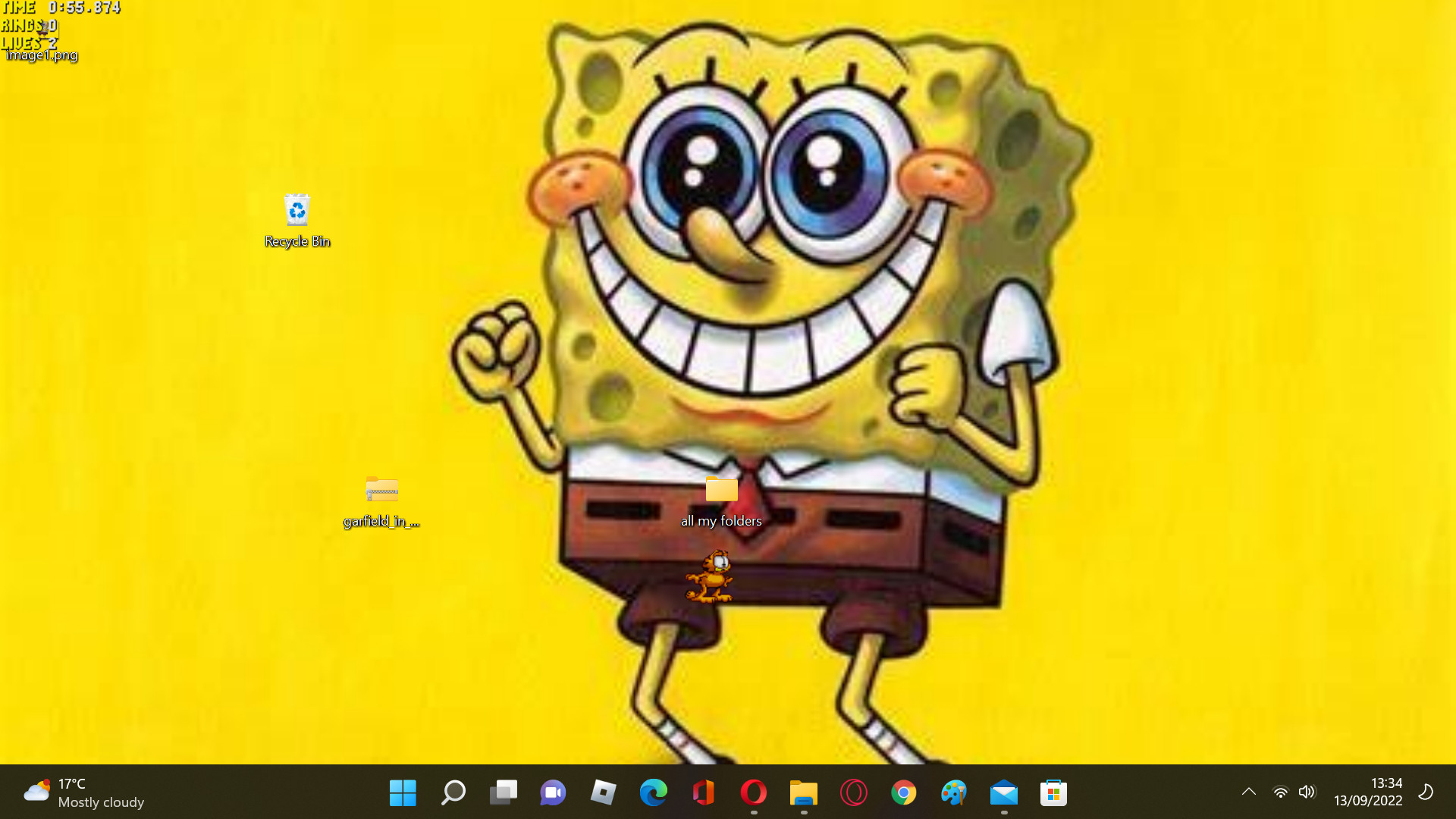Image resolution: width=1456 pixels, height=819 pixels.
Task: Open Google Chrome from the taskbar
Action: 903,793
